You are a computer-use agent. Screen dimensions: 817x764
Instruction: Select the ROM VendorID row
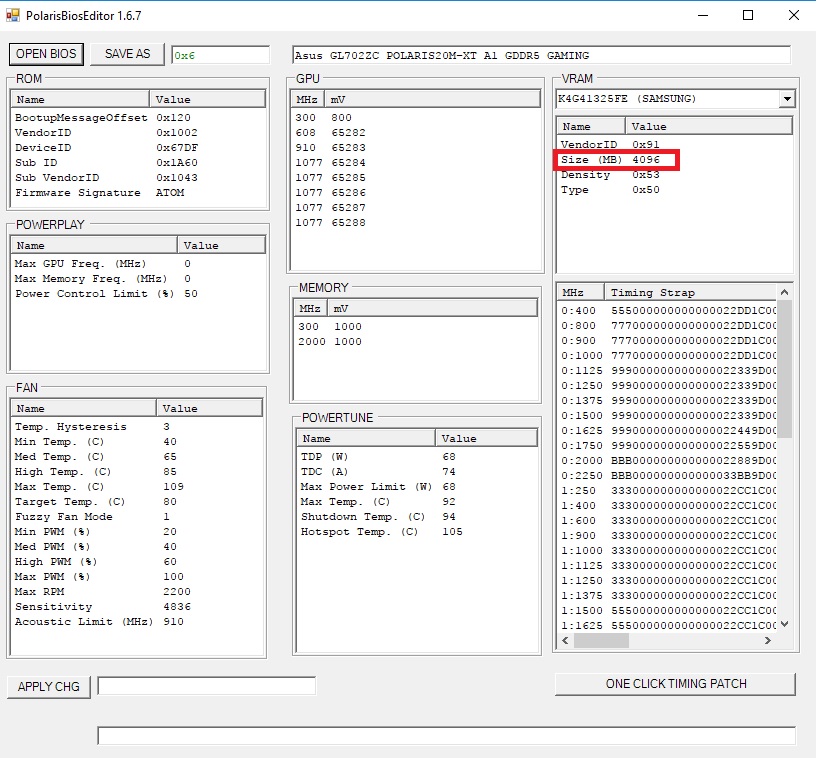(138, 133)
